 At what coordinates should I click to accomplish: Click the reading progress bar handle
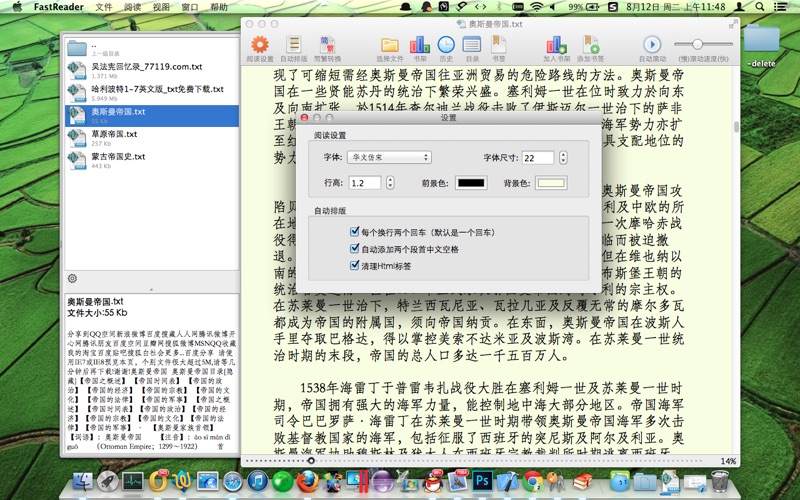click(x=311, y=461)
